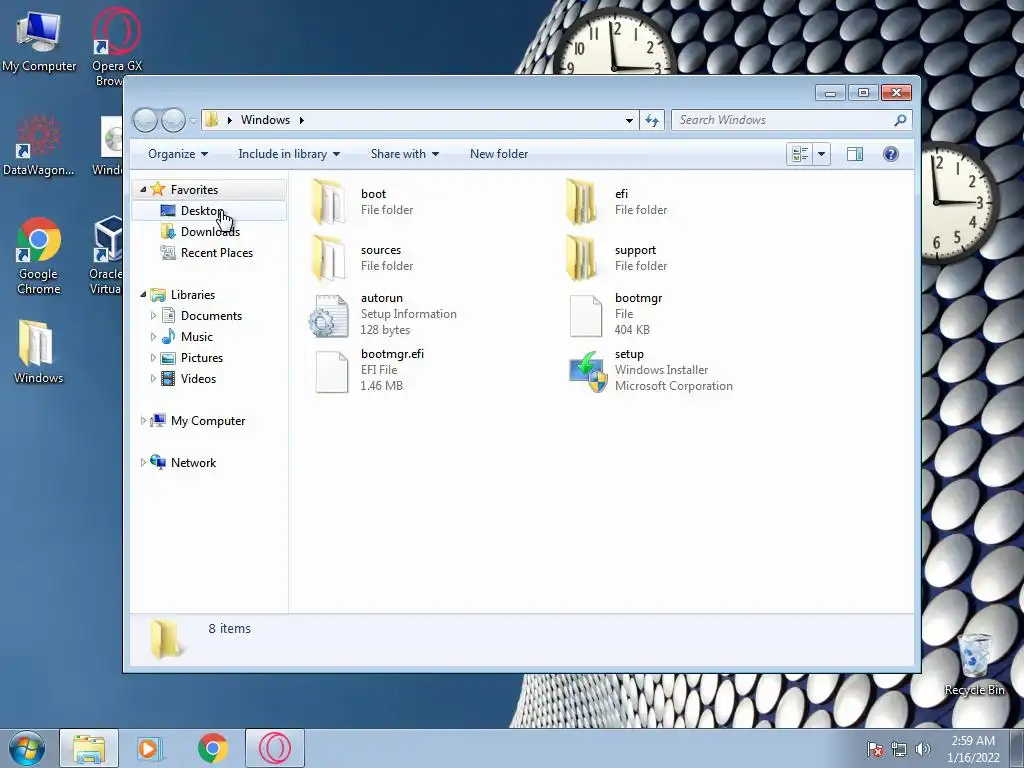The height and width of the screenshot is (768, 1024).
Task: Select the support folder icon
Action: pos(581,258)
